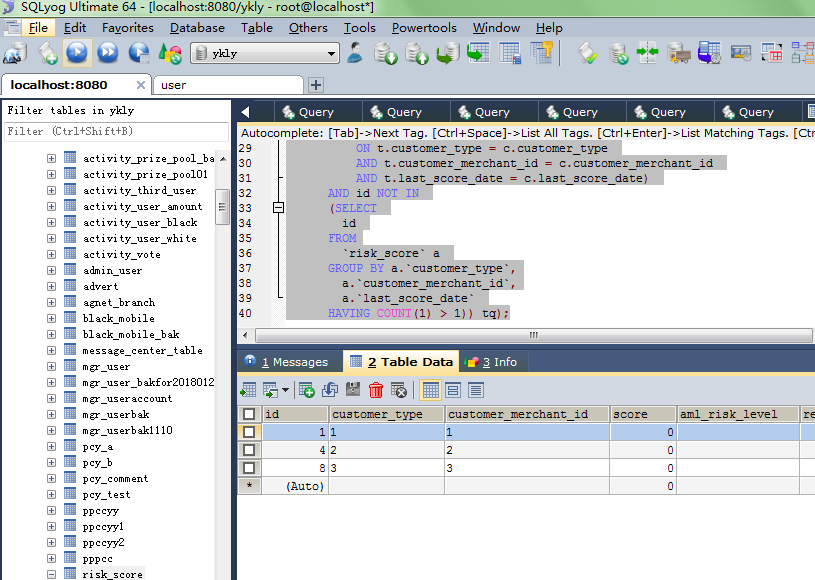Click table with clock scheduled icon
The image size is (815, 580).
click(x=709, y=53)
